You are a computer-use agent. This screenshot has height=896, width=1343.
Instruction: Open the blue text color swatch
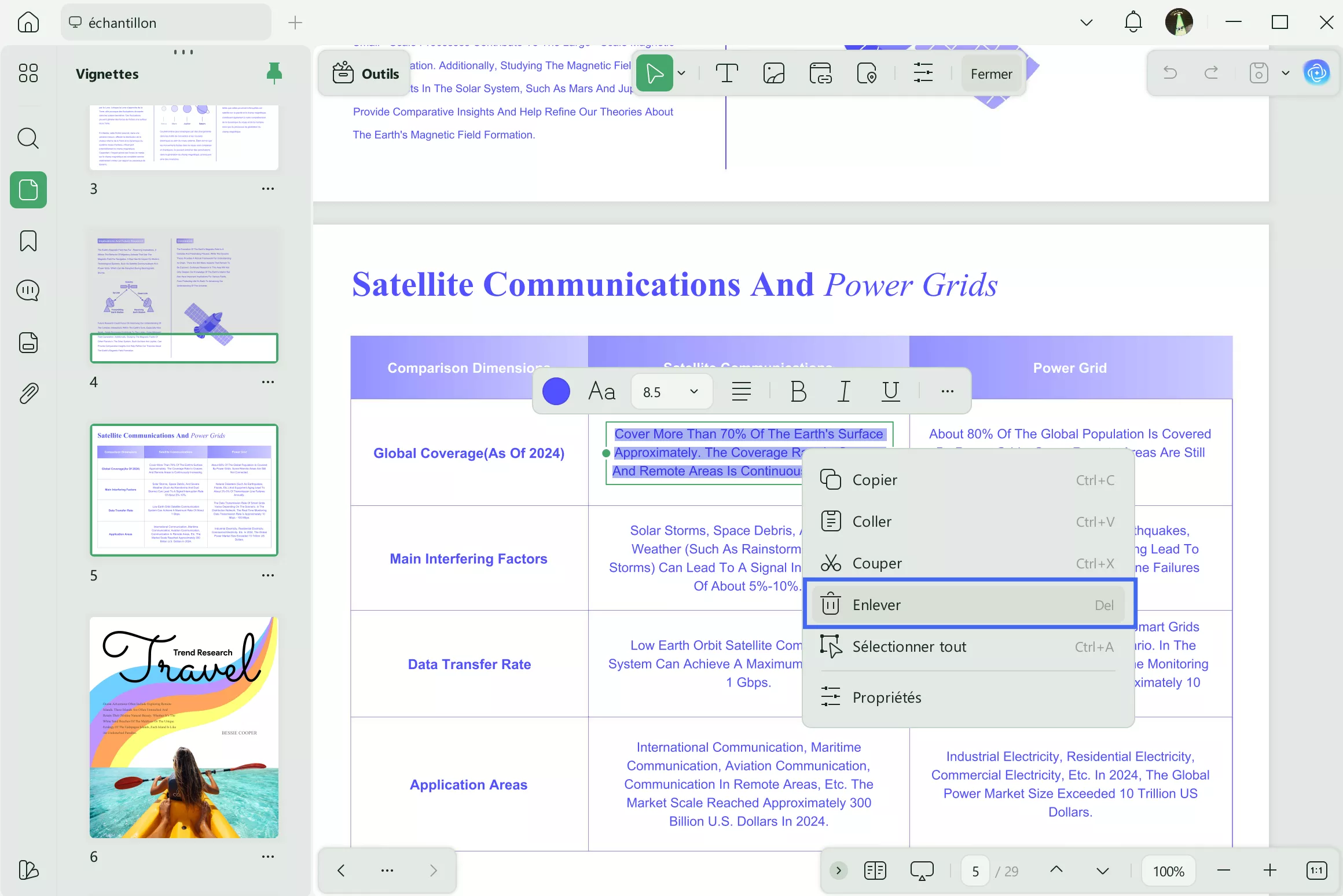(556, 391)
